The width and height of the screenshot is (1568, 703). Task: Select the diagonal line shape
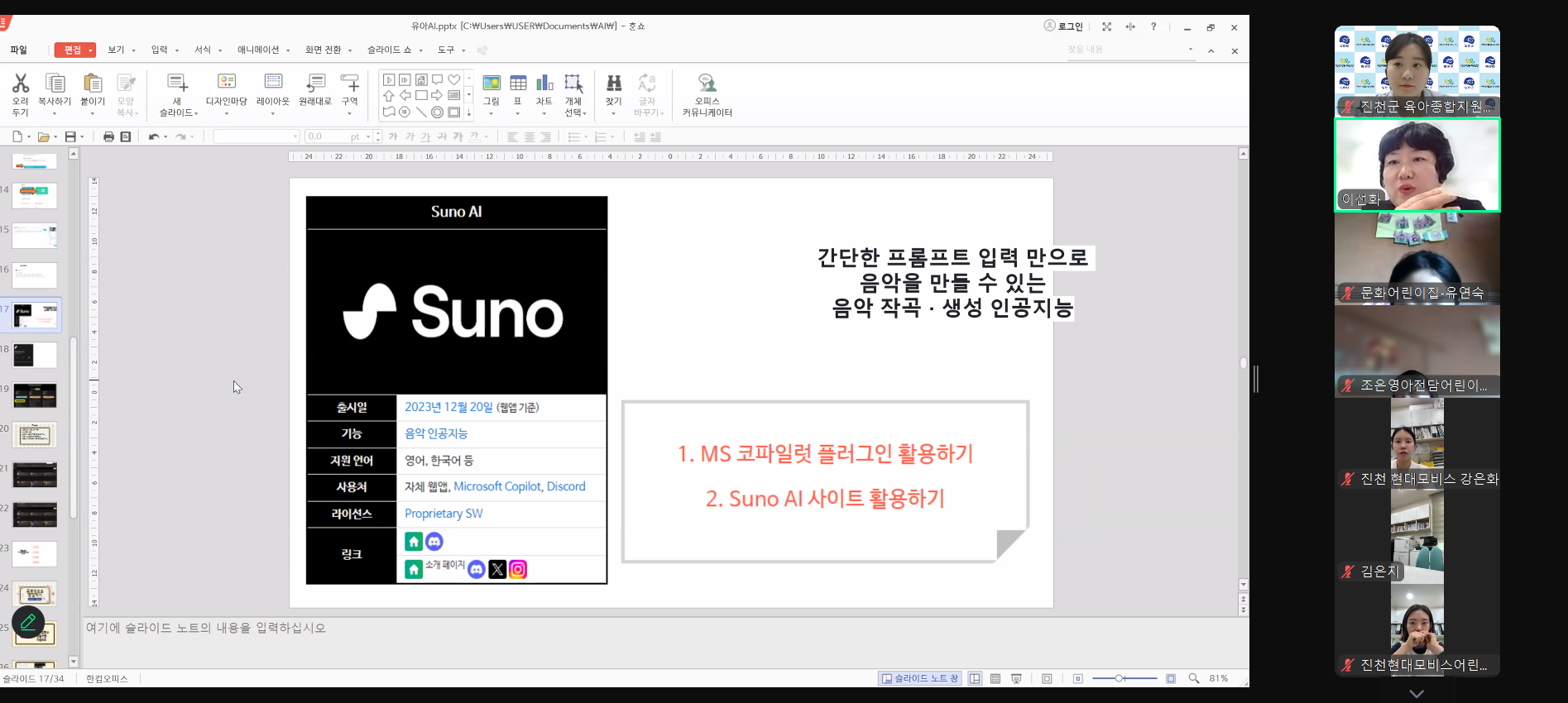pyautogui.click(x=421, y=112)
